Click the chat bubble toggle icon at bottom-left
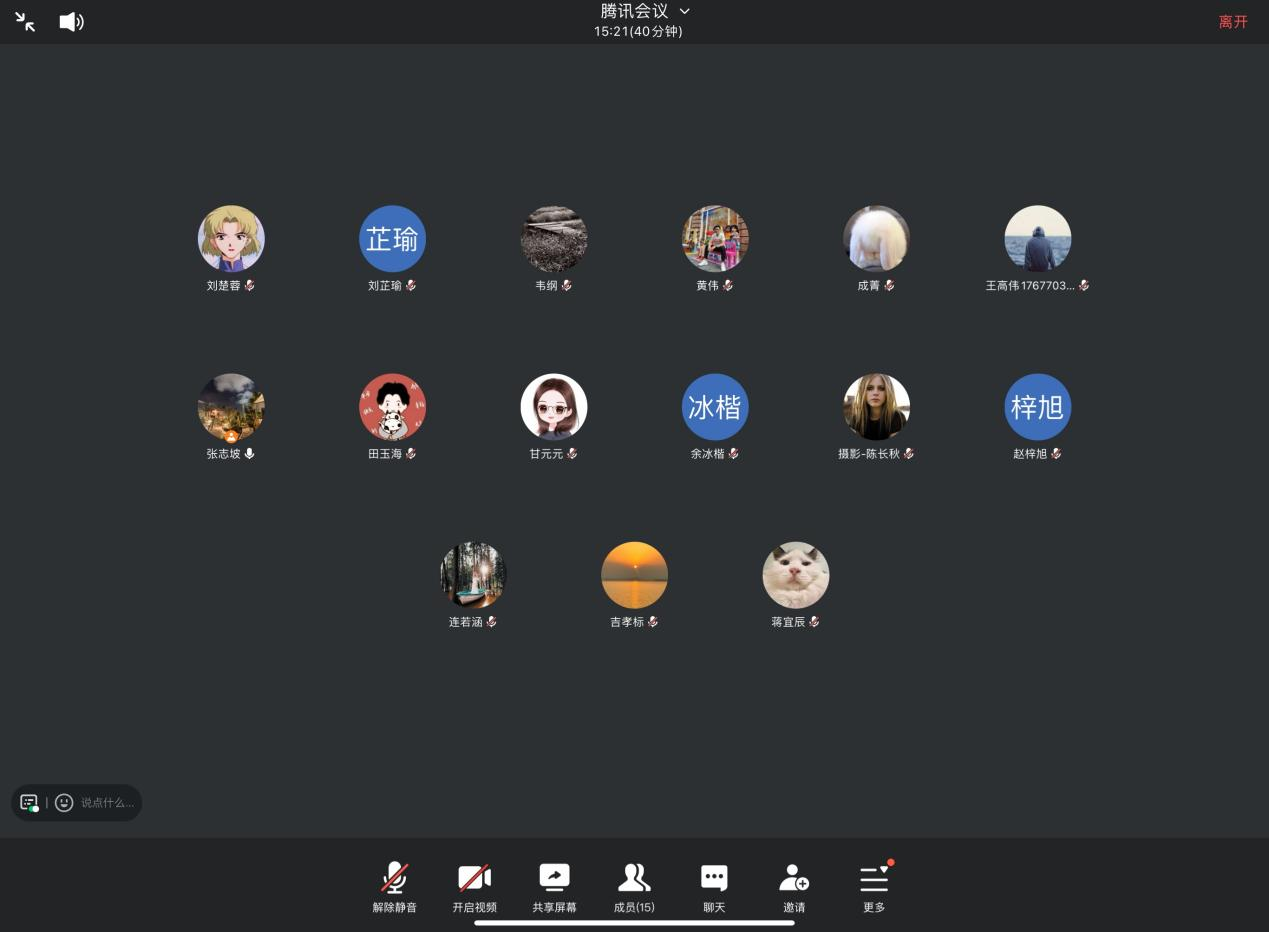Viewport: 1269px width, 932px height. coord(29,803)
